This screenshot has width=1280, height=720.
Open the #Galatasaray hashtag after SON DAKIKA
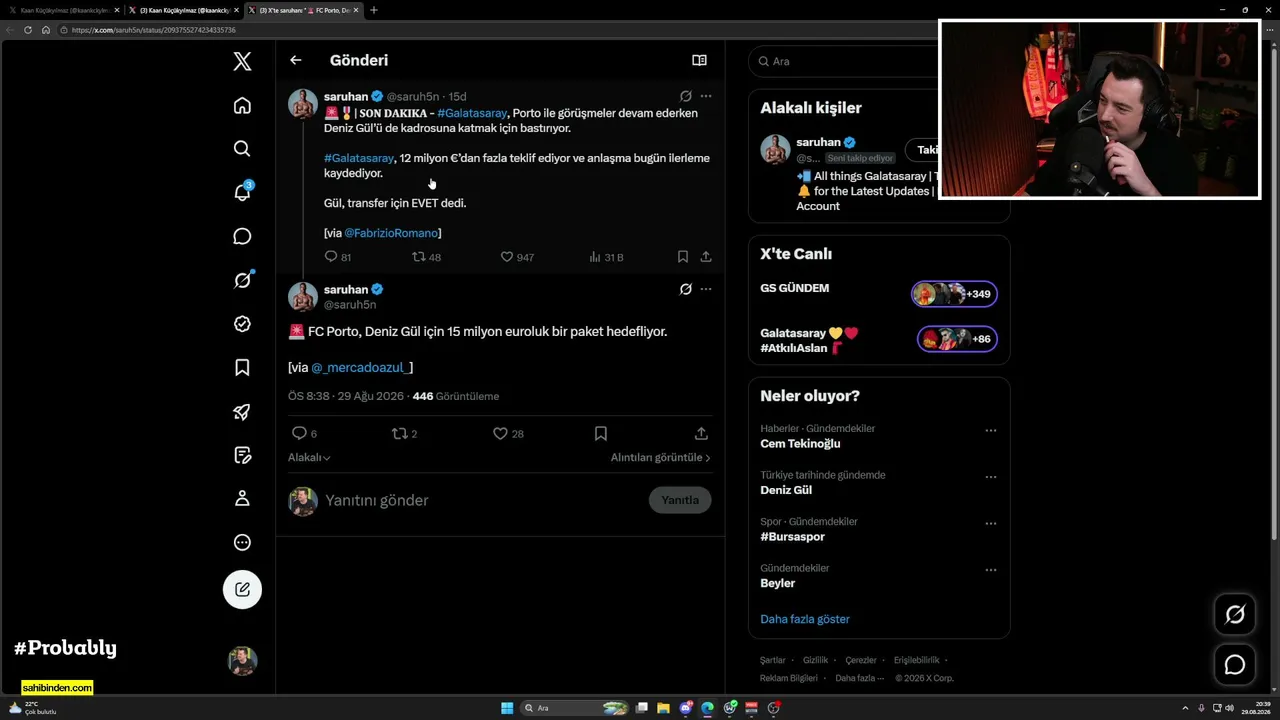point(472,113)
